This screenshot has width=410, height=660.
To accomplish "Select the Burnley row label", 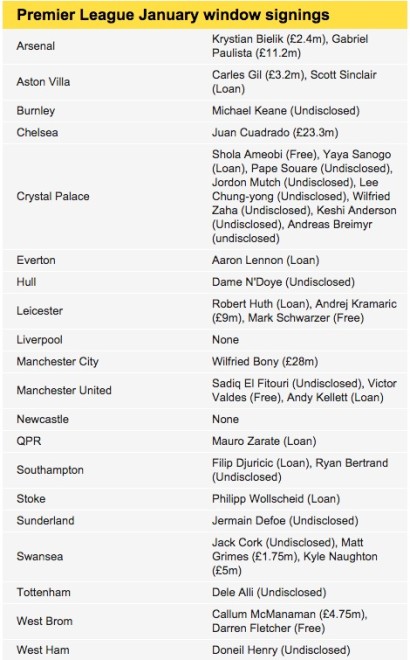I will coord(36,111).
